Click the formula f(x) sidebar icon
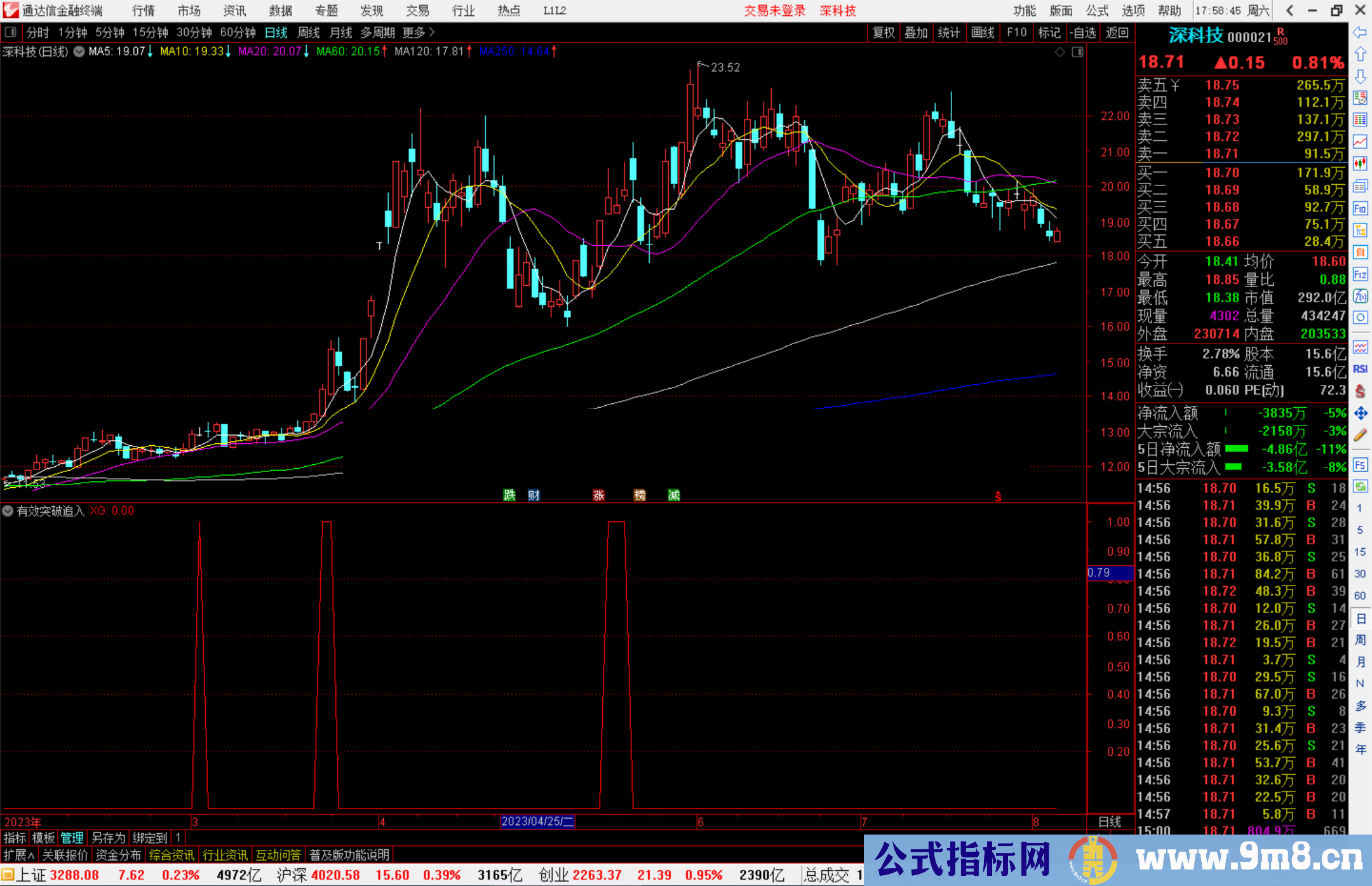 [1360, 296]
